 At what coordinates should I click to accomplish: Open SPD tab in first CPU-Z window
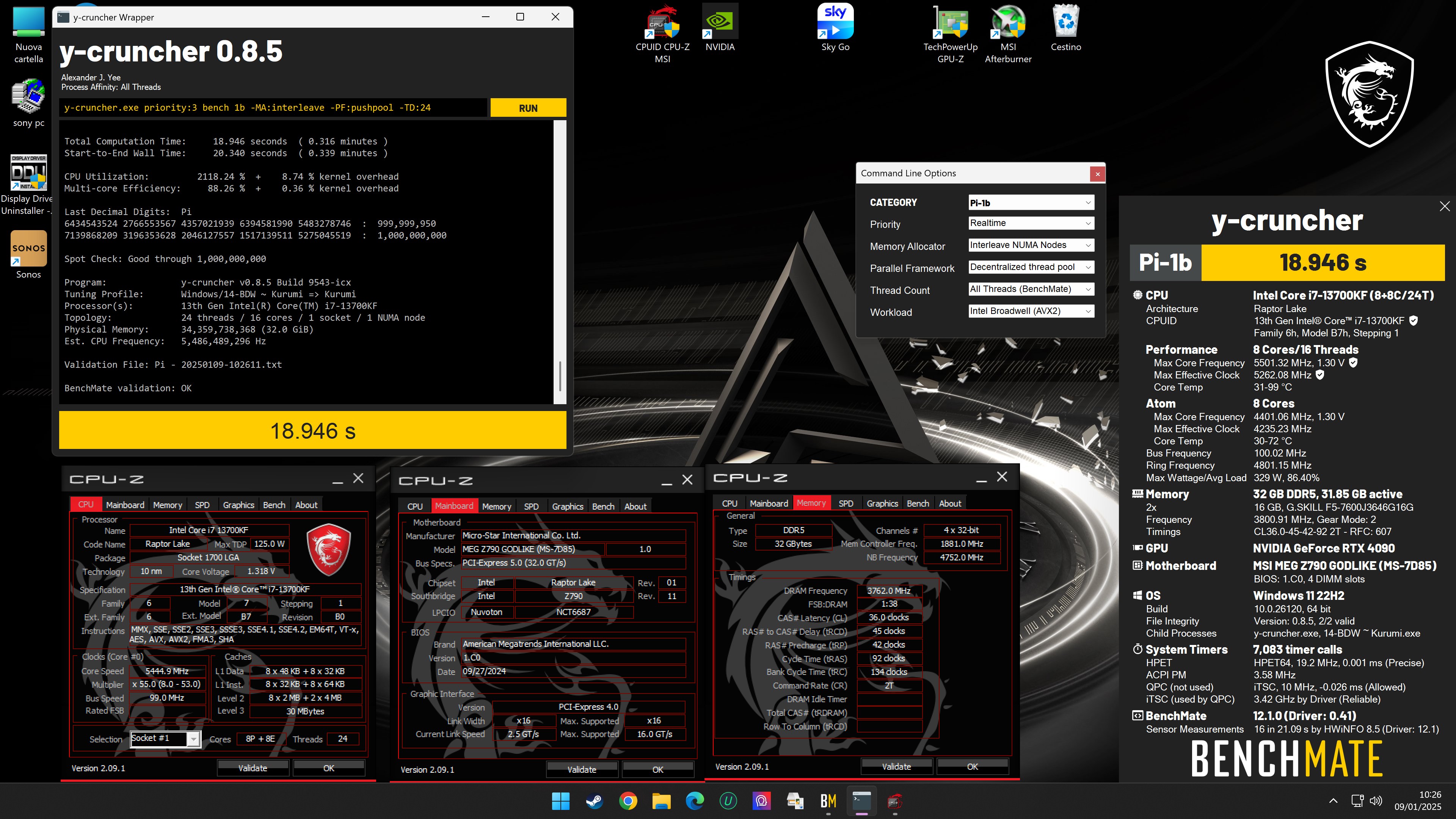pos(202,505)
